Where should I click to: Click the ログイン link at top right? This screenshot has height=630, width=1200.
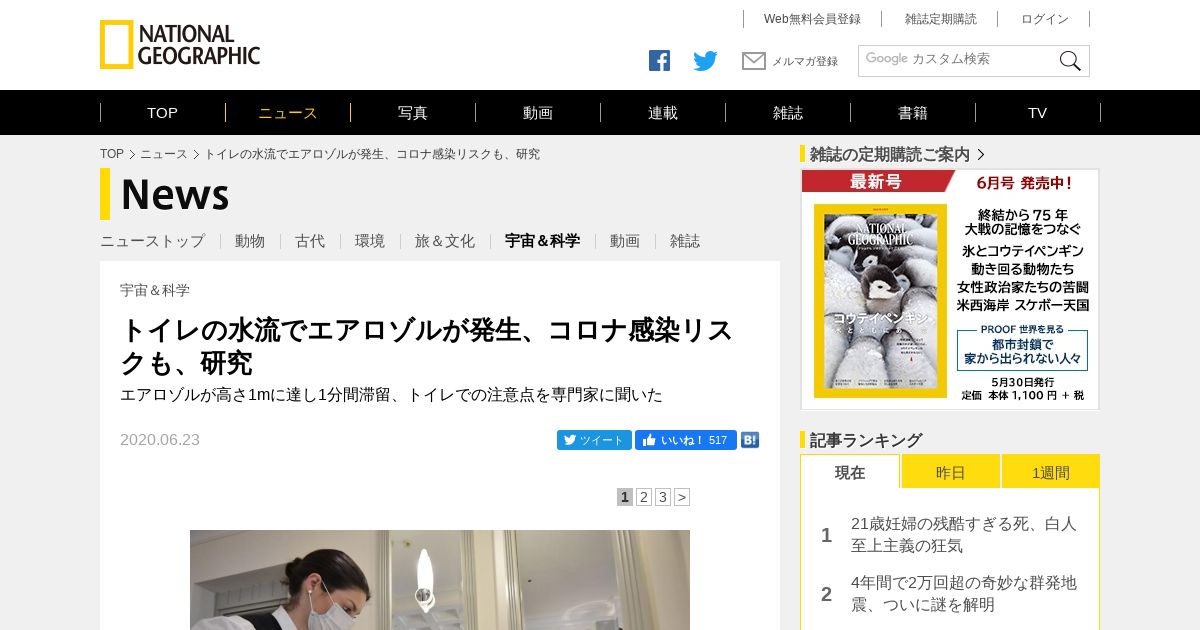[1045, 19]
